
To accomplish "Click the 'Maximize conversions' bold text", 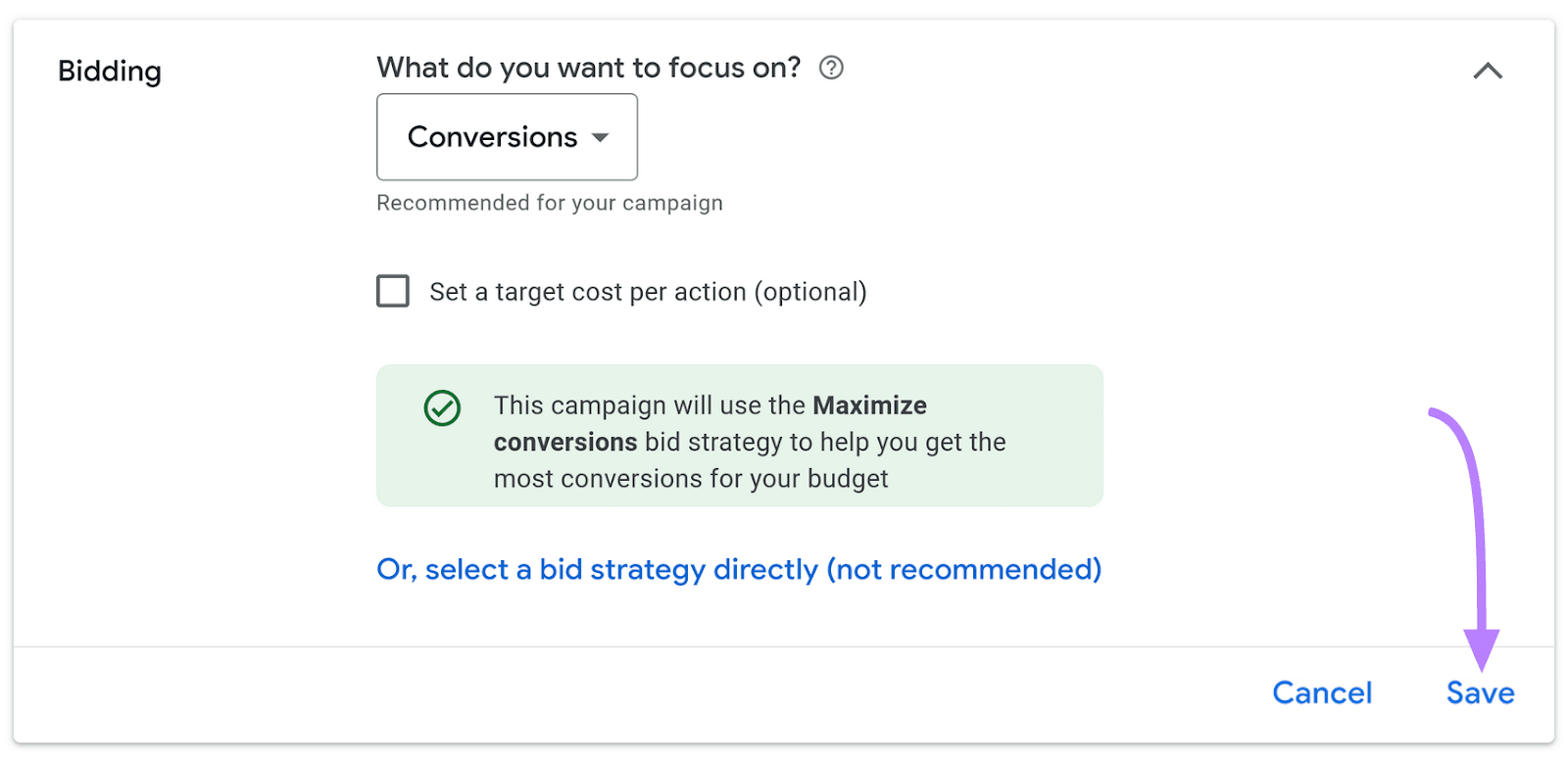I will [869, 405].
